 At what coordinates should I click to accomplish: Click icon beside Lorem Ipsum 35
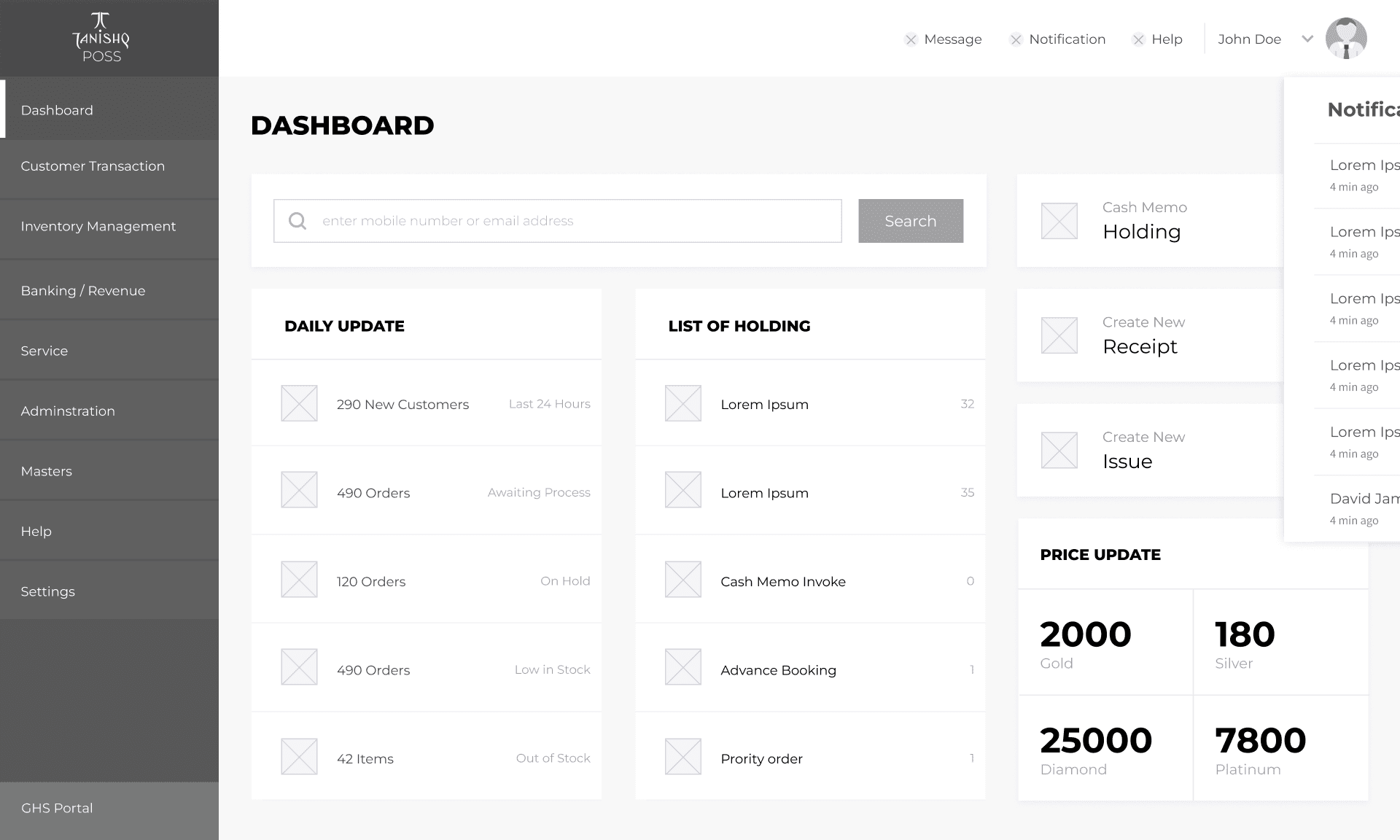tap(683, 490)
